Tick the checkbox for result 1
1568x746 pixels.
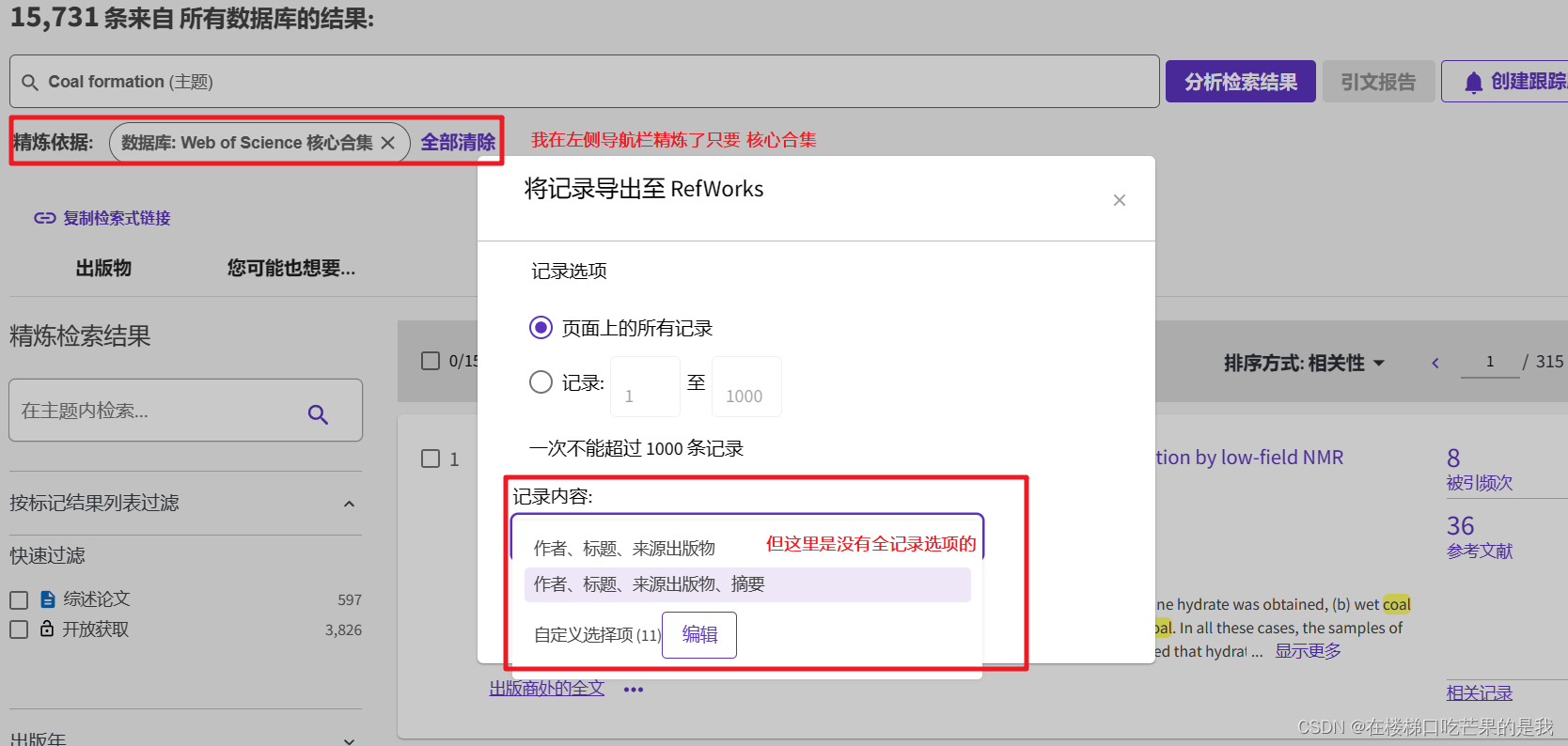click(431, 458)
